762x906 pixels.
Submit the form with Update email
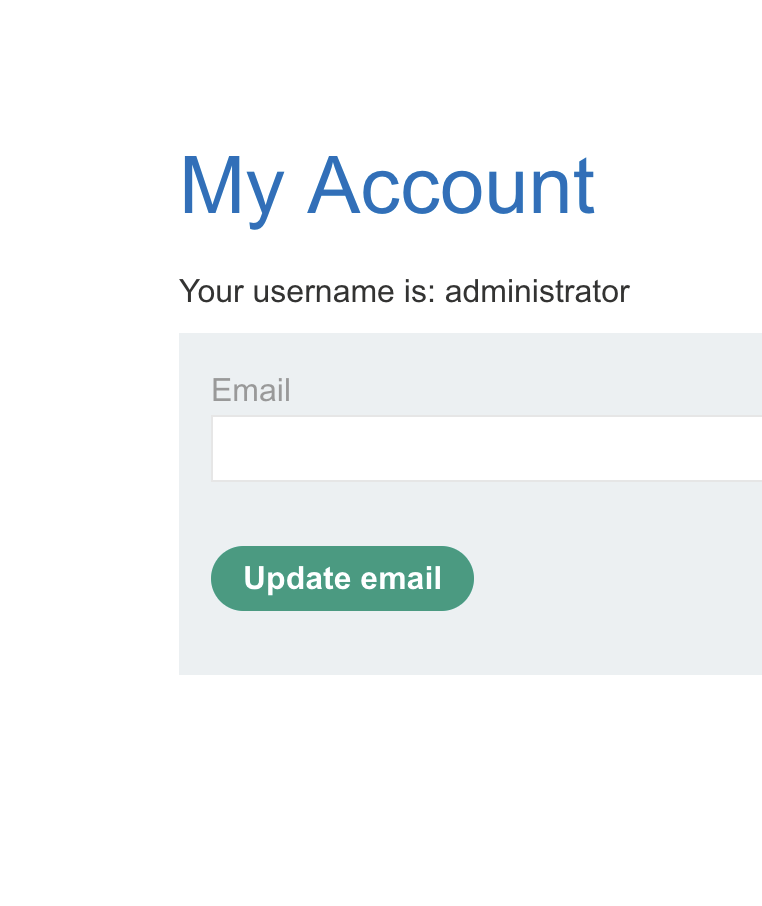[x=342, y=578]
